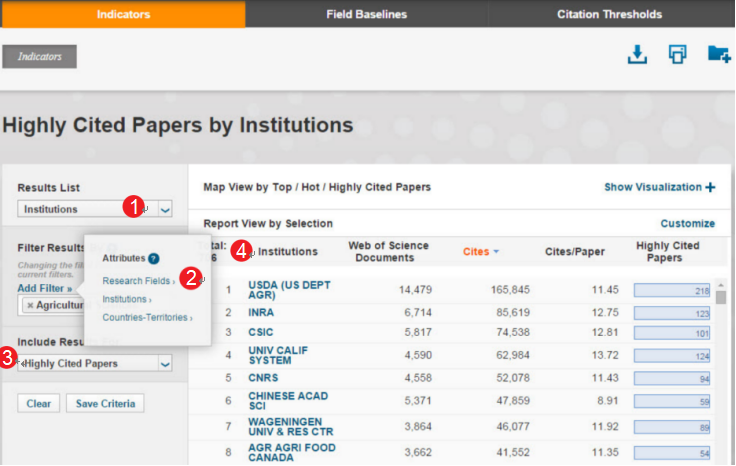
Task: Open the AGR AGRI FOOD CANADA link
Action: pyautogui.click(x=291, y=452)
